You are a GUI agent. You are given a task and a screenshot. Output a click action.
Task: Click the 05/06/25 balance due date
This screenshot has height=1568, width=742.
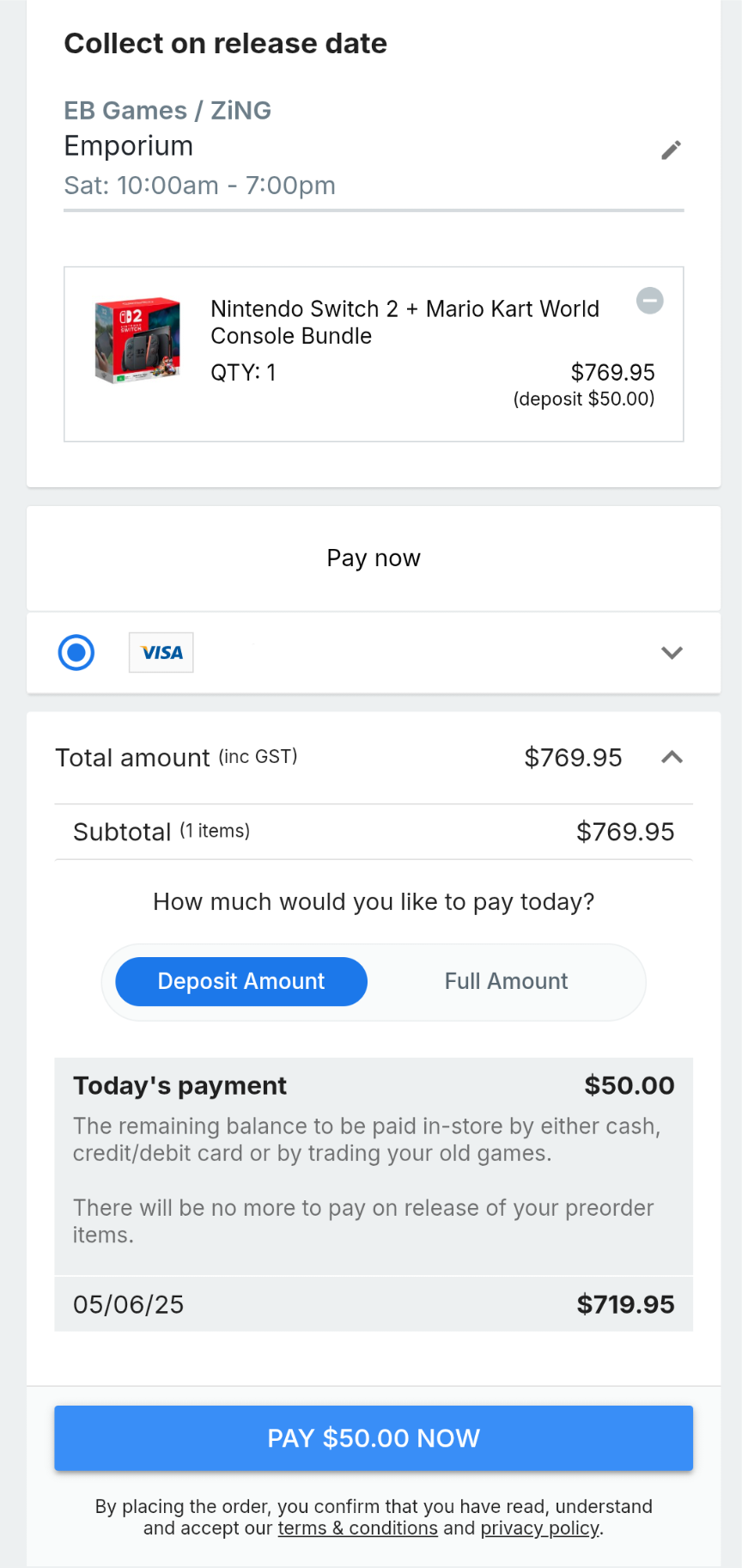(x=129, y=1304)
